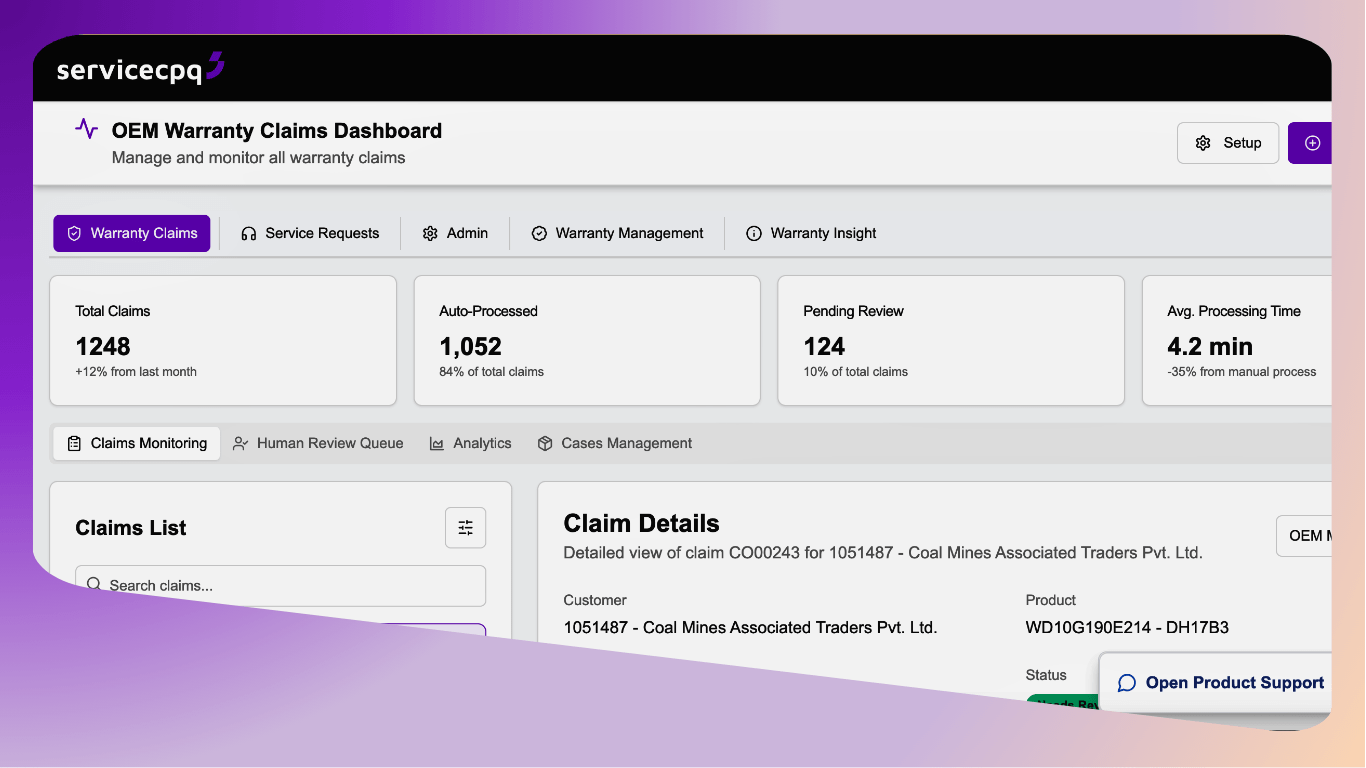Click the chart icon beside Analytics

click(x=437, y=443)
